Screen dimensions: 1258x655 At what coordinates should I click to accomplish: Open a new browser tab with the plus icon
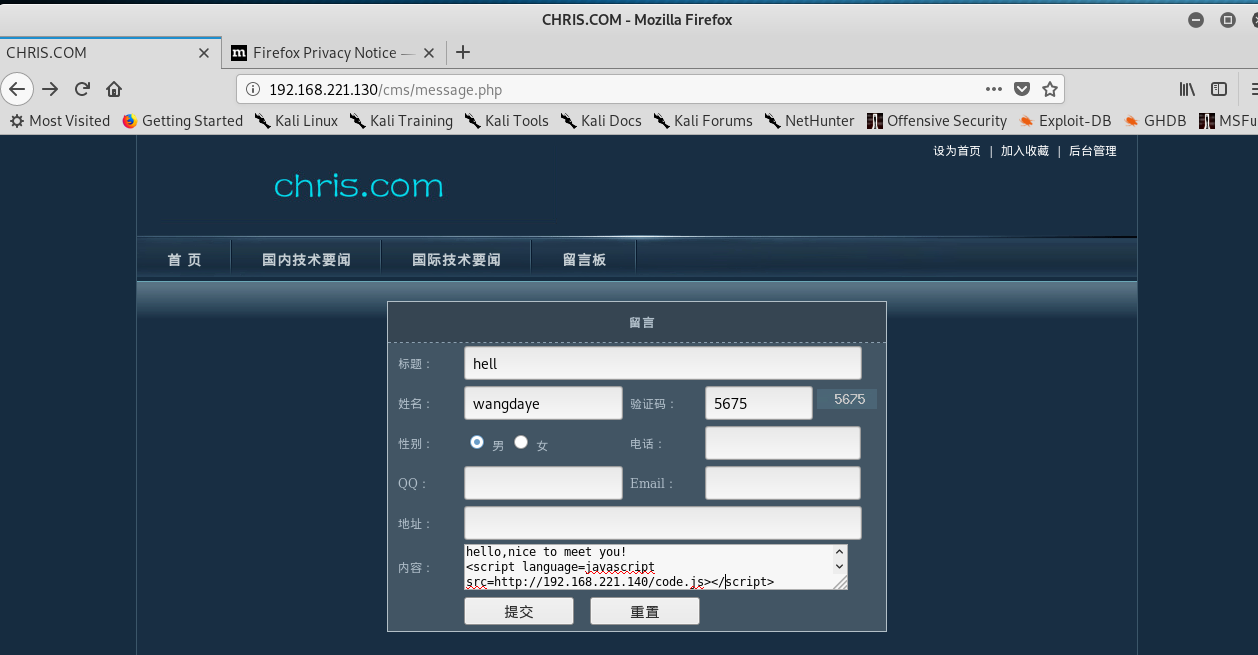(462, 52)
